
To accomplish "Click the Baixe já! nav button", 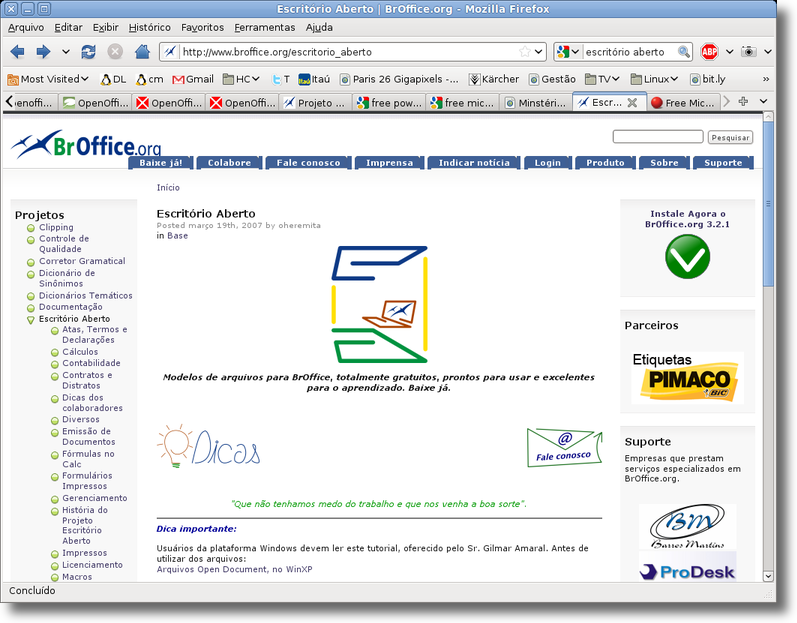I will click(161, 163).
